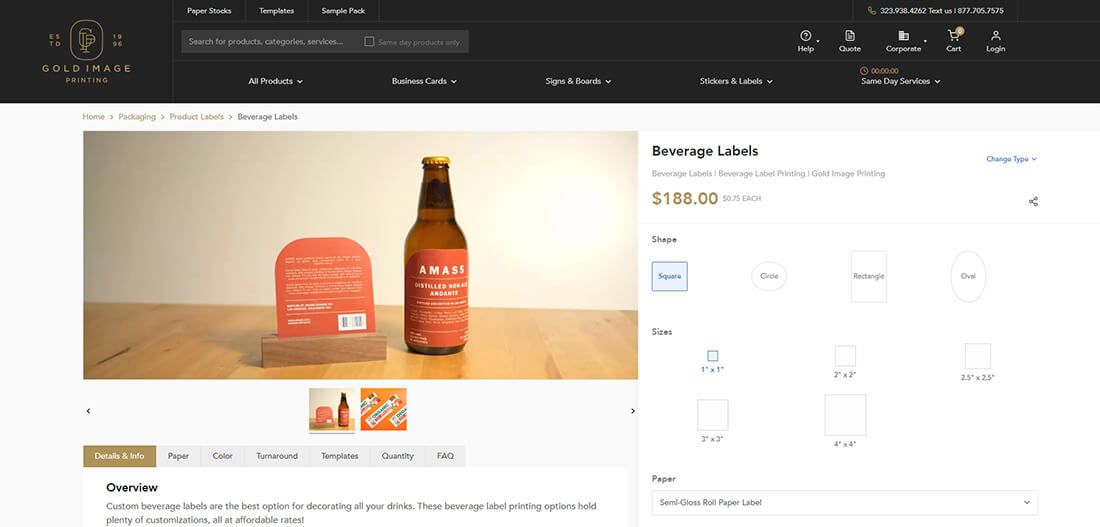Screen dimensions: 1100x527
Task: Click the phone number 323.938.4262 text
Action: click(x=903, y=11)
